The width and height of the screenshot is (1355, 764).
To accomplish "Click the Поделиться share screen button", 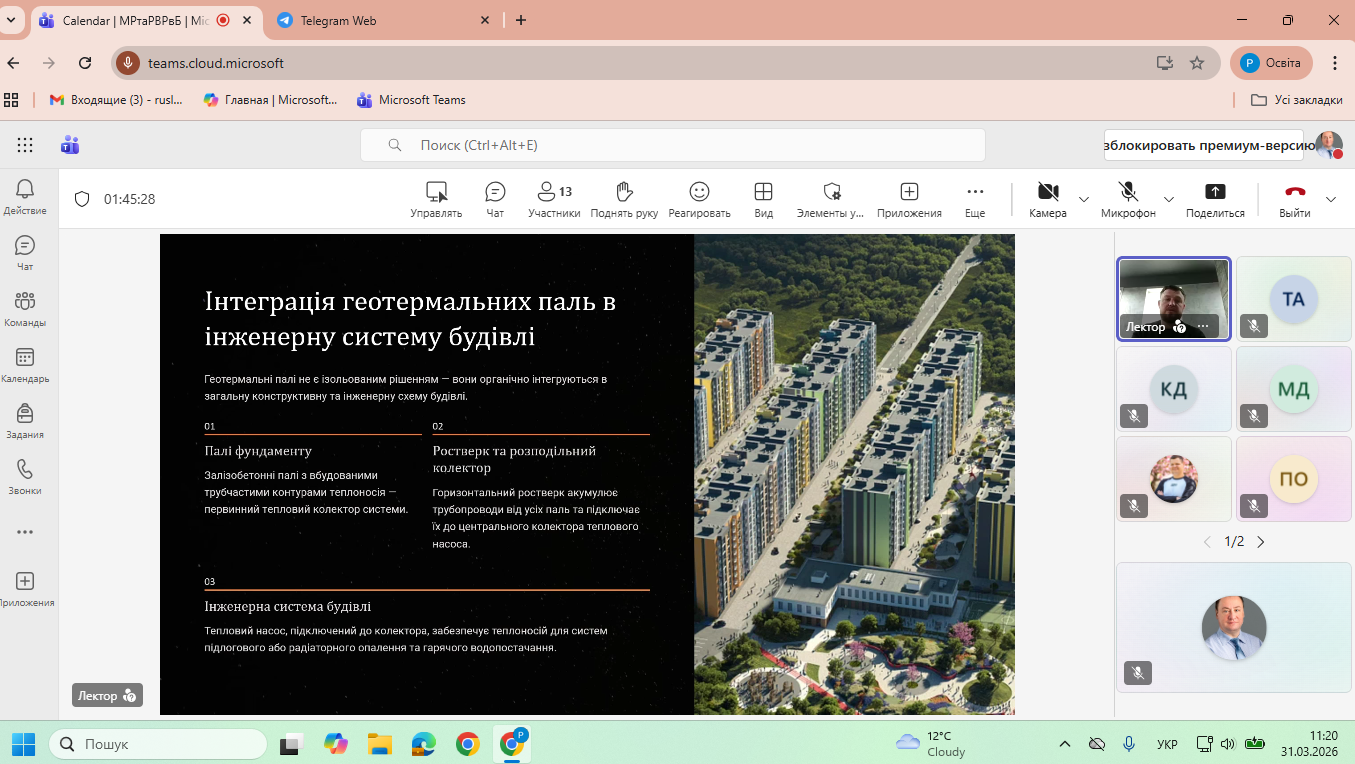I will [1215, 198].
